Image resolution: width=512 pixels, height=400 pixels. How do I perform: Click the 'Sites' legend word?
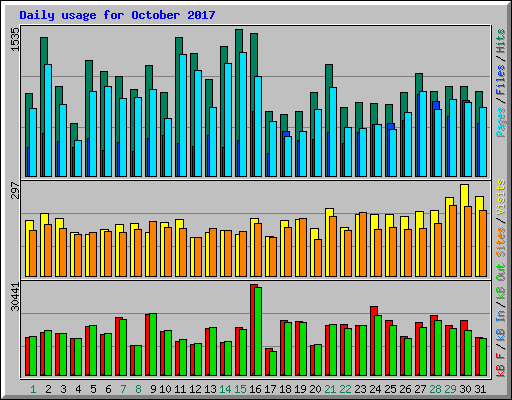pyautogui.click(x=501, y=242)
